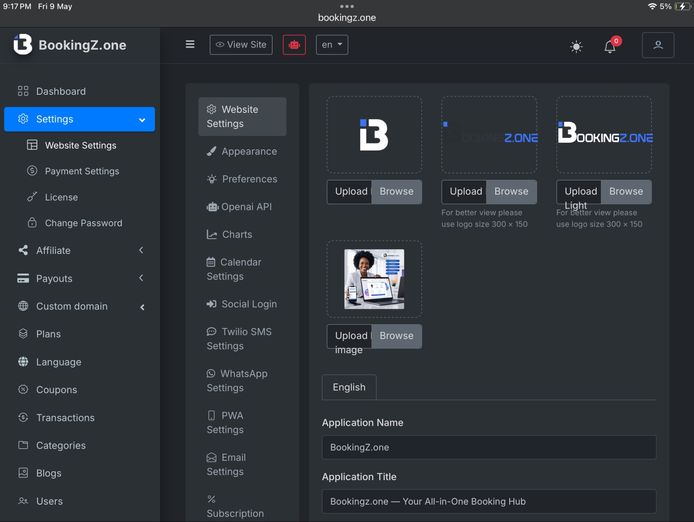Viewport: 694px width, 522px height.
Task: Tap the Wi-Fi status icon
Action: 652,6
